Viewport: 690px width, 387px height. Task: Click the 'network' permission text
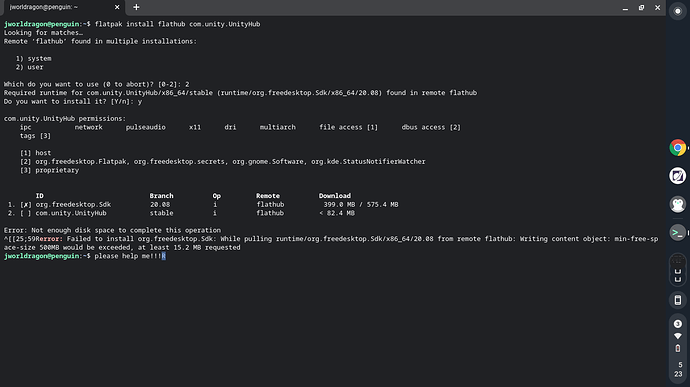tap(88, 127)
